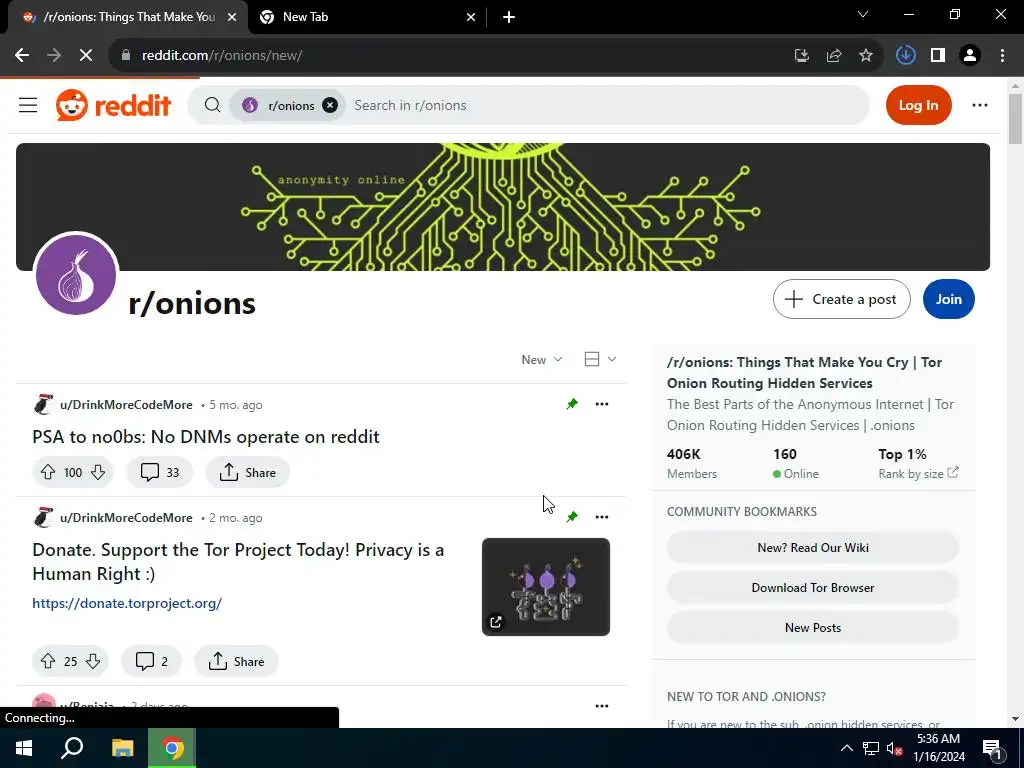This screenshot has width=1024, height=768.
Task: Open the donate.torproject.org link
Action: 127,603
